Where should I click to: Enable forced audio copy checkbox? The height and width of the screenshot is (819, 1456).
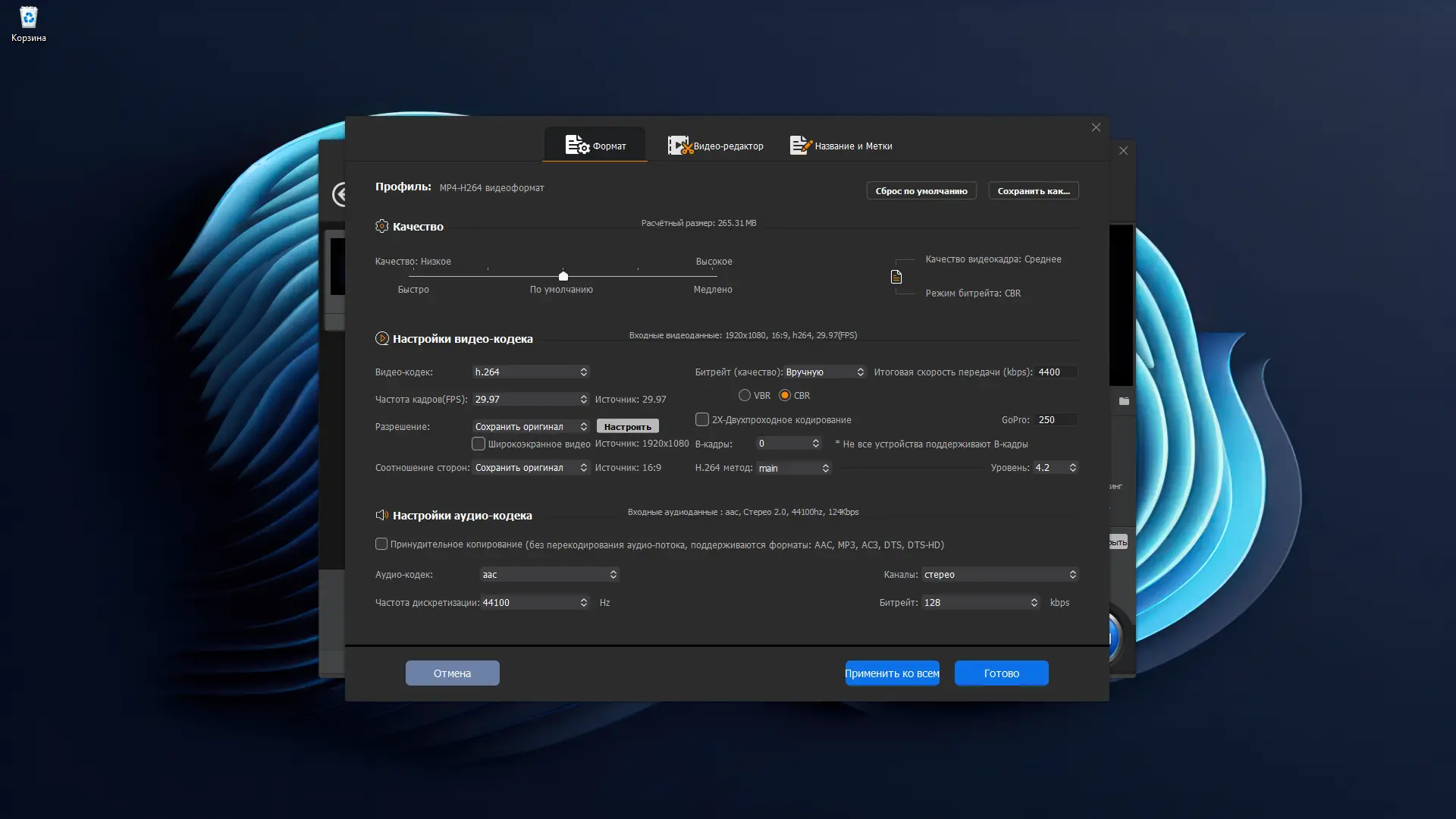pos(381,544)
